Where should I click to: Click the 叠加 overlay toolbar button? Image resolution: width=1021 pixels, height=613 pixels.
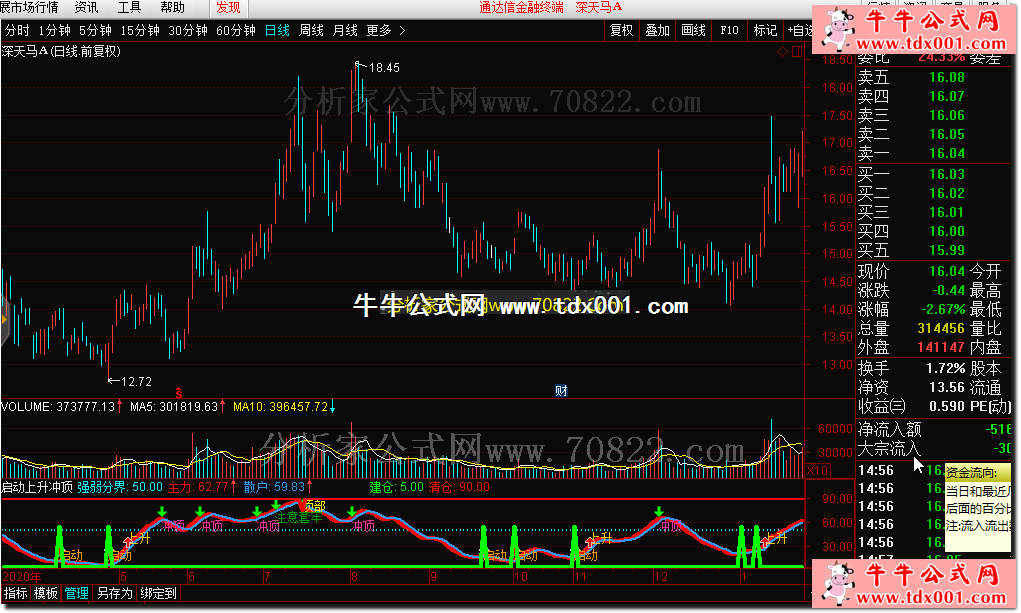[x=657, y=30]
